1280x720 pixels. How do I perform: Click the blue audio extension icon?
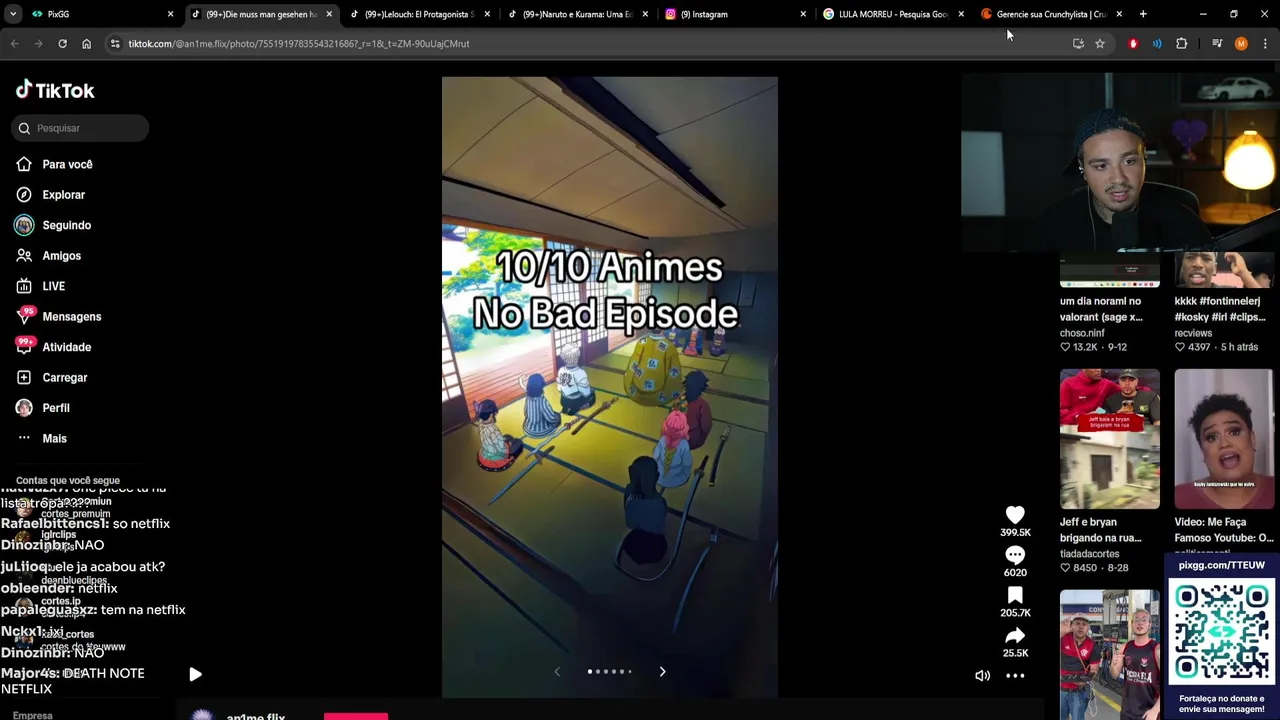tap(1157, 44)
